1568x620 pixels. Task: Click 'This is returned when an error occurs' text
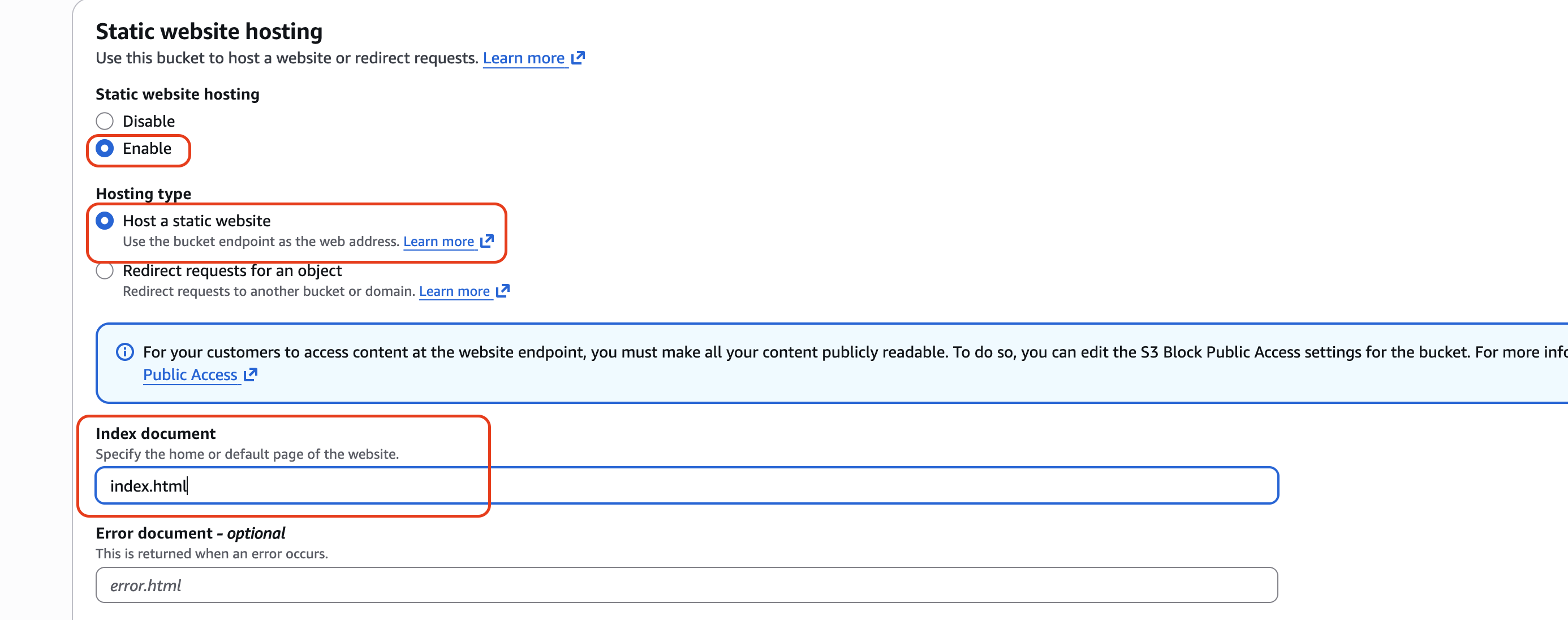pyautogui.click(x=211, y=554)
